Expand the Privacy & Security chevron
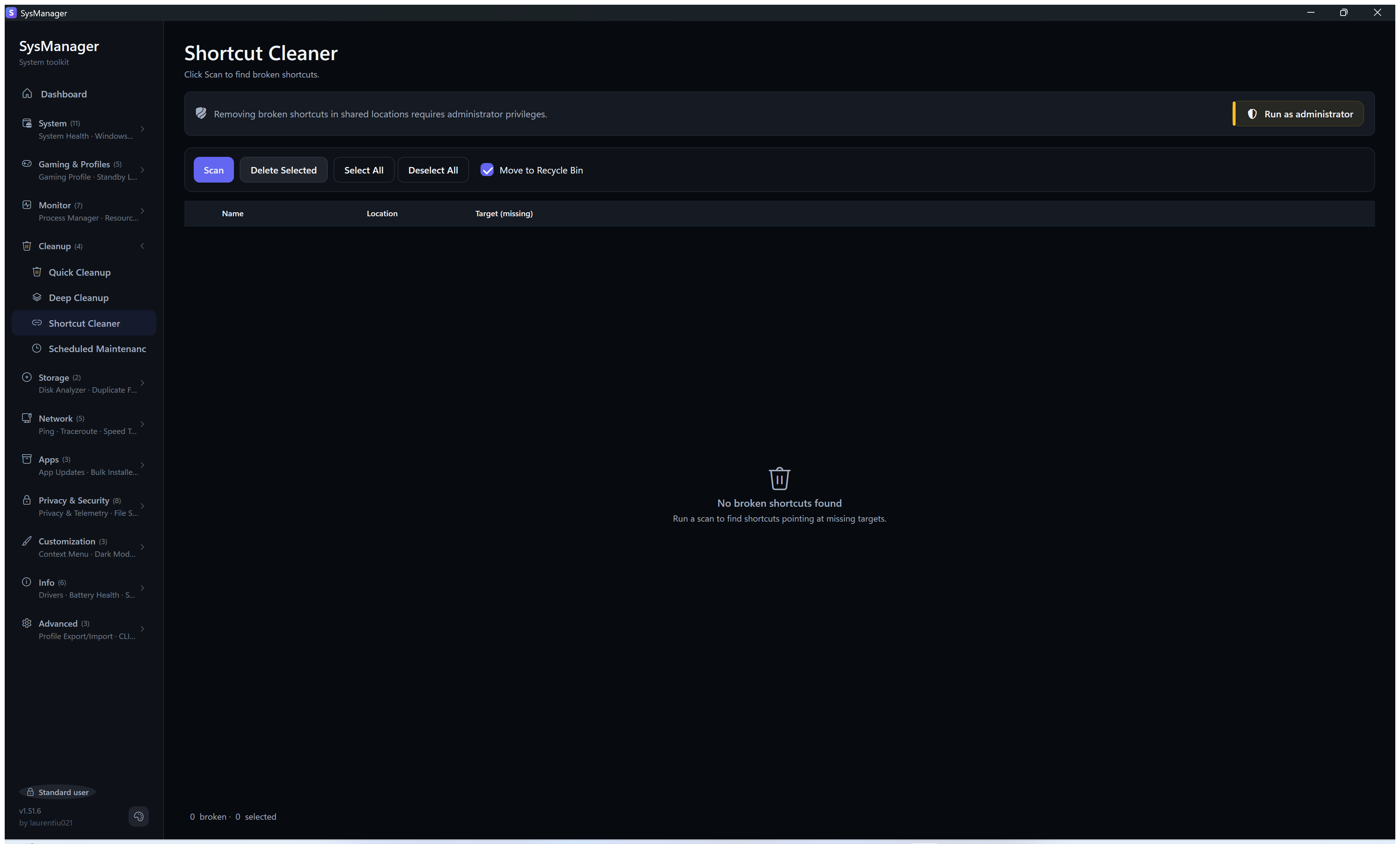Image resolution: width=1400 pixels, height=844 pixels. [142, 506]
